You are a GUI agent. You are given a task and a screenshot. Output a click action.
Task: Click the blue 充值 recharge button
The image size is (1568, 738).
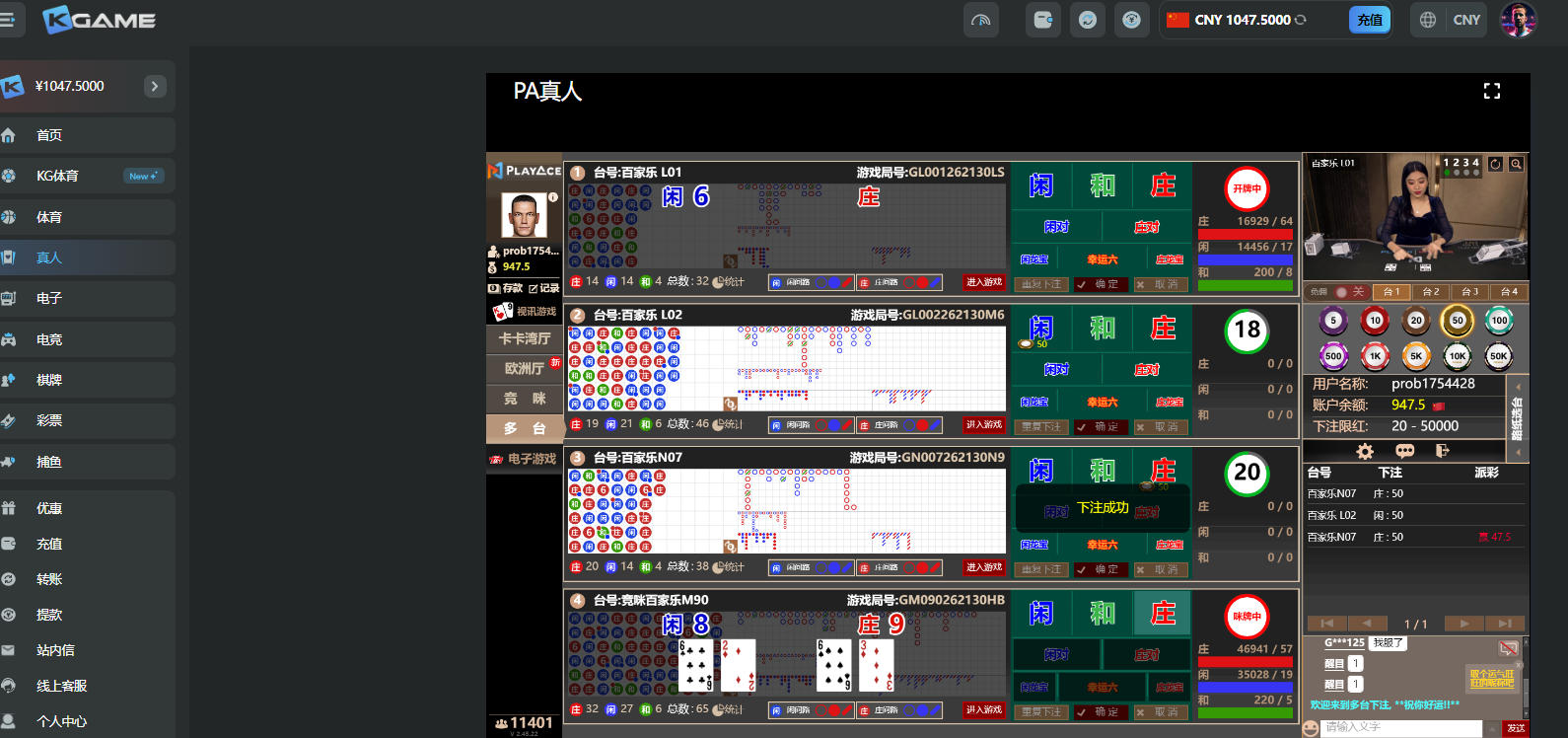click(1369, 20)
